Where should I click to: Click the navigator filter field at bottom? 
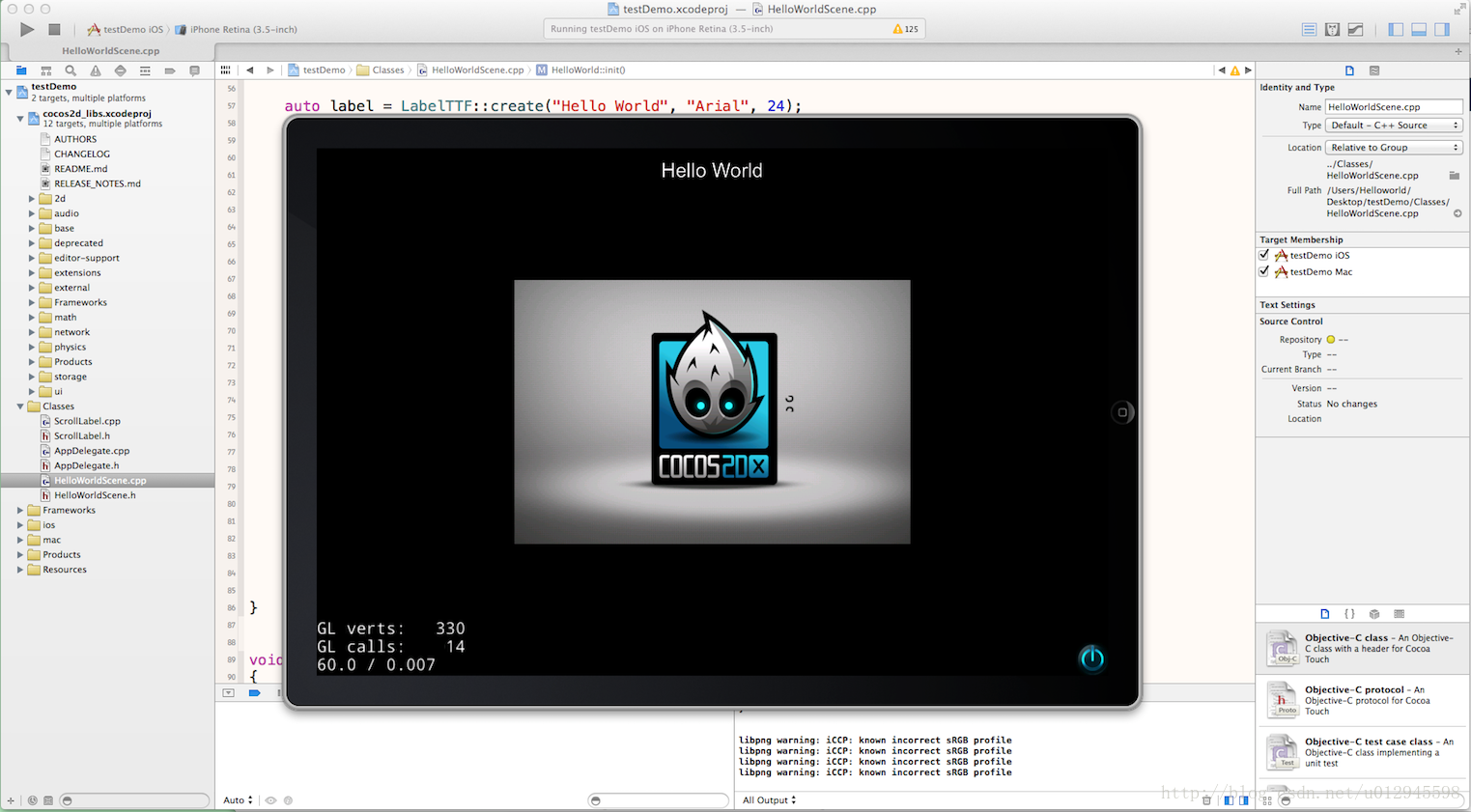point(134,800)
